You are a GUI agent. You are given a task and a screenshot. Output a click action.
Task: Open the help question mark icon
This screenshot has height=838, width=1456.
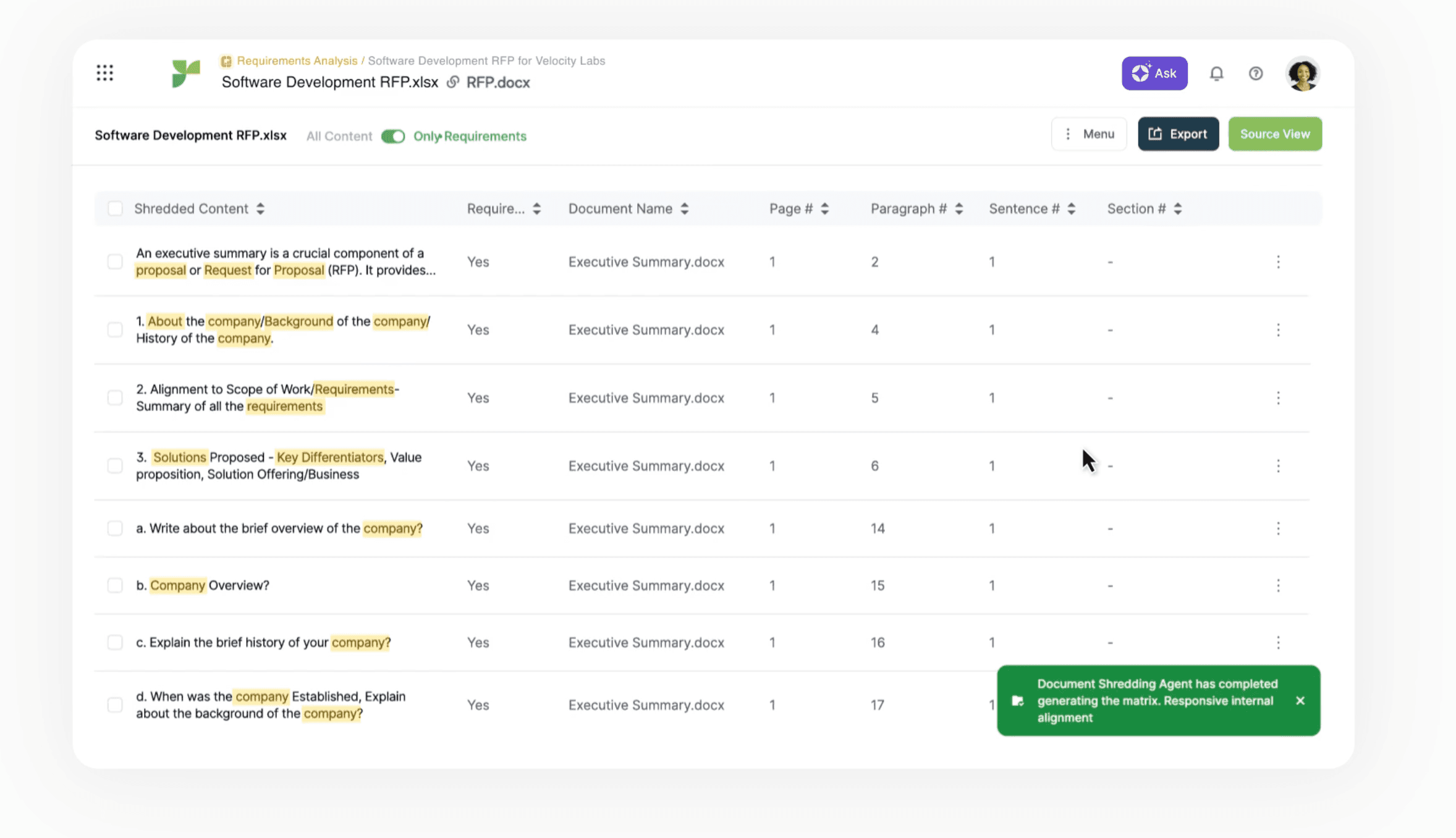pyautogui.click(x=1255, y=74)
